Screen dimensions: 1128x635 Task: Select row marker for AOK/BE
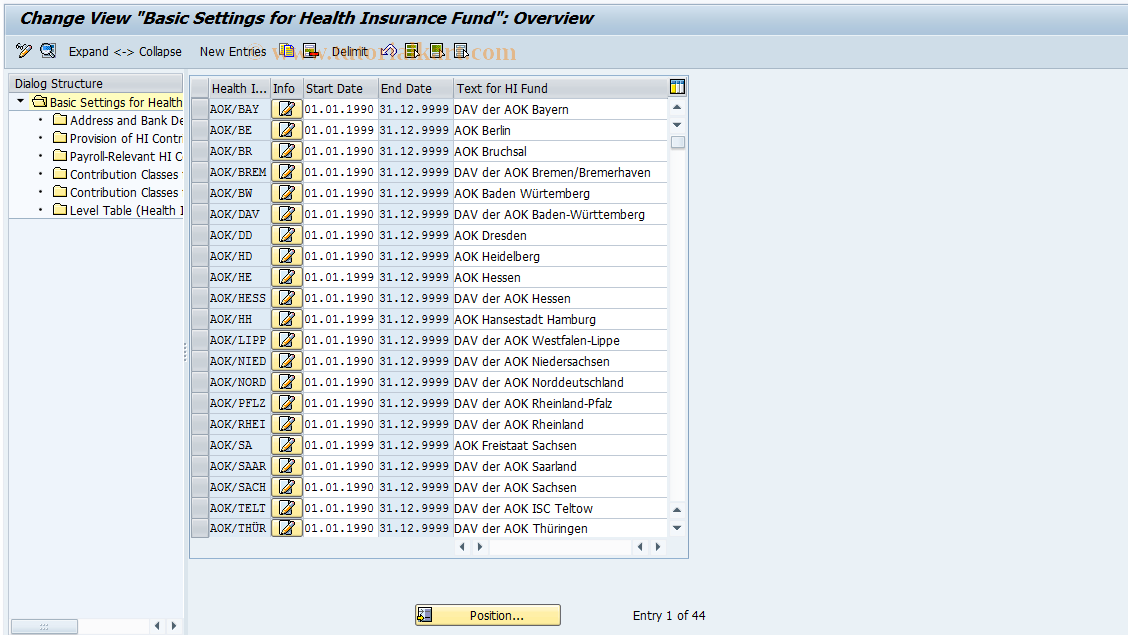pyautogui.click(x=200, y=130)
